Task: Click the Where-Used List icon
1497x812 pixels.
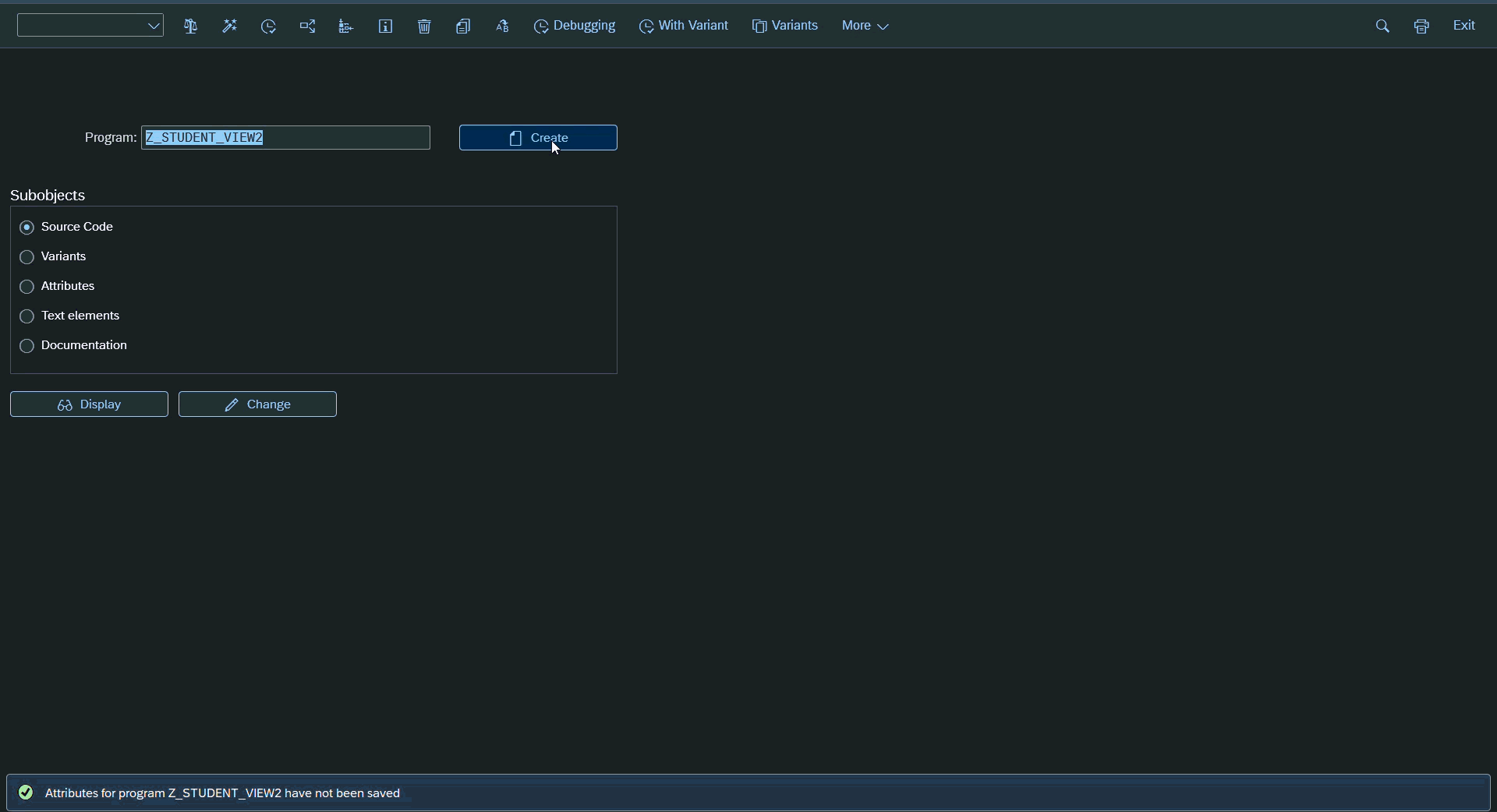Action: tap(307, 26)
